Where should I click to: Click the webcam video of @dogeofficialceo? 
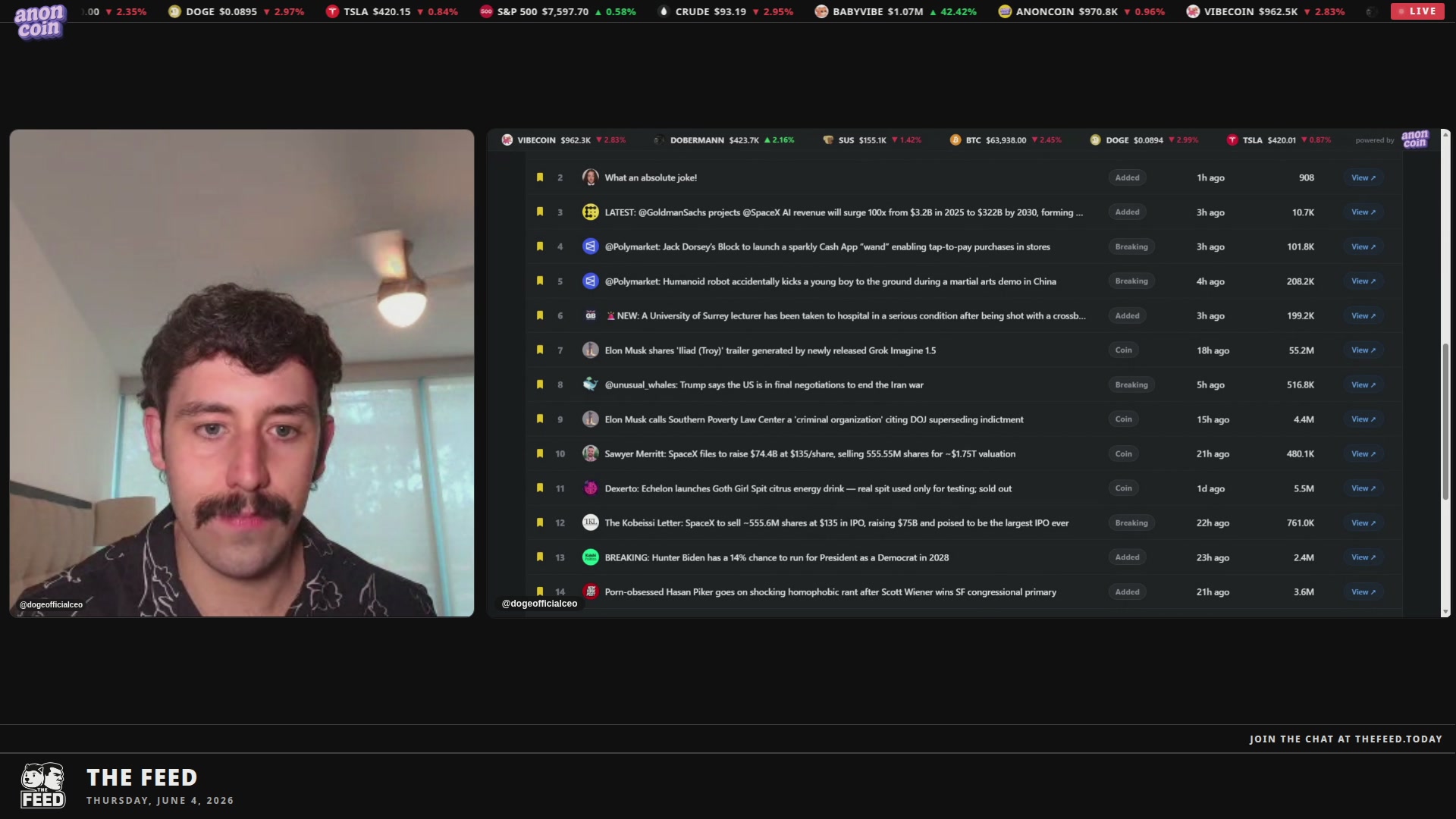[242, 373]
